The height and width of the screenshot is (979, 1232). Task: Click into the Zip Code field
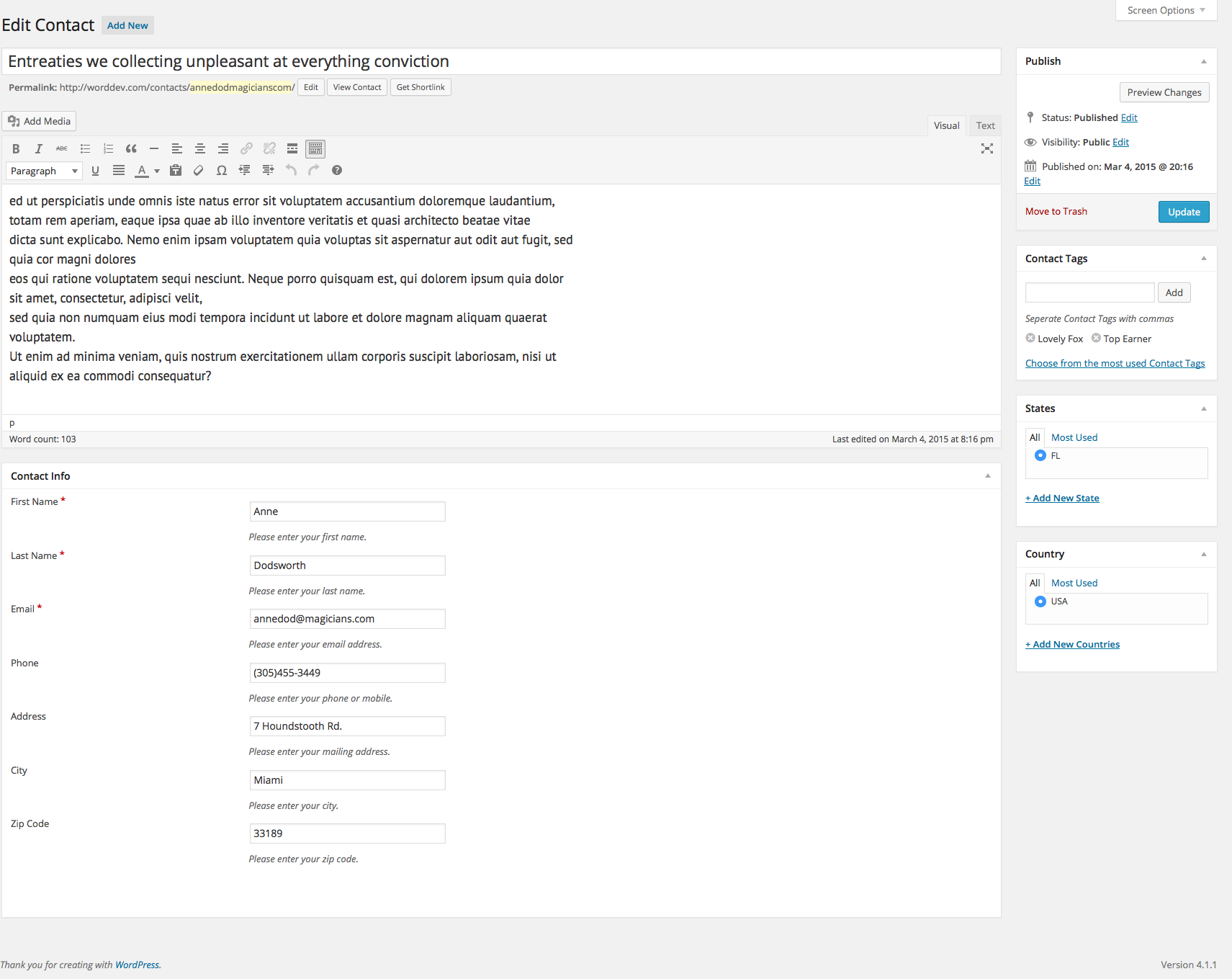click(347, 833)
